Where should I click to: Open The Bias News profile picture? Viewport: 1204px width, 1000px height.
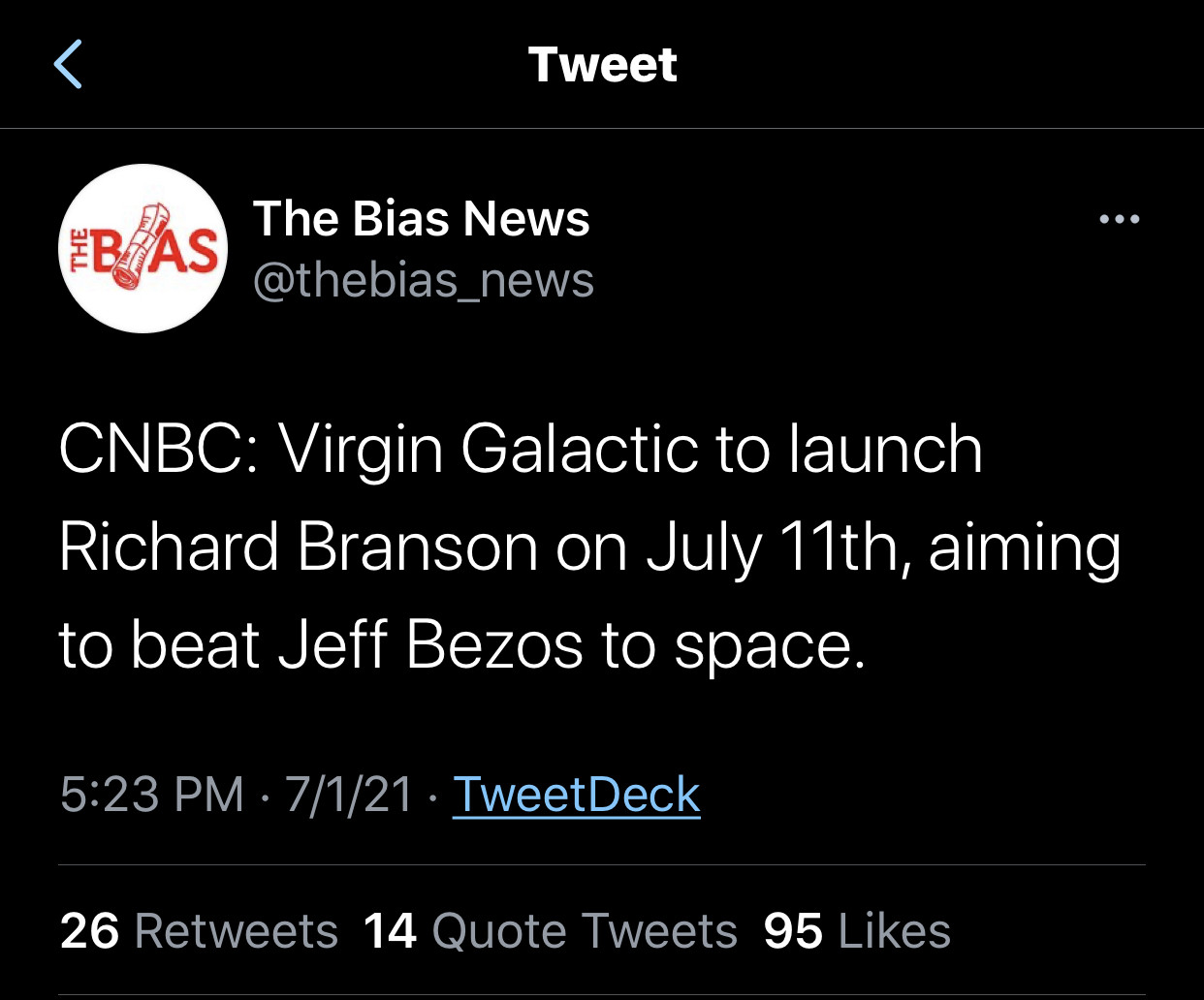(143, 249)
